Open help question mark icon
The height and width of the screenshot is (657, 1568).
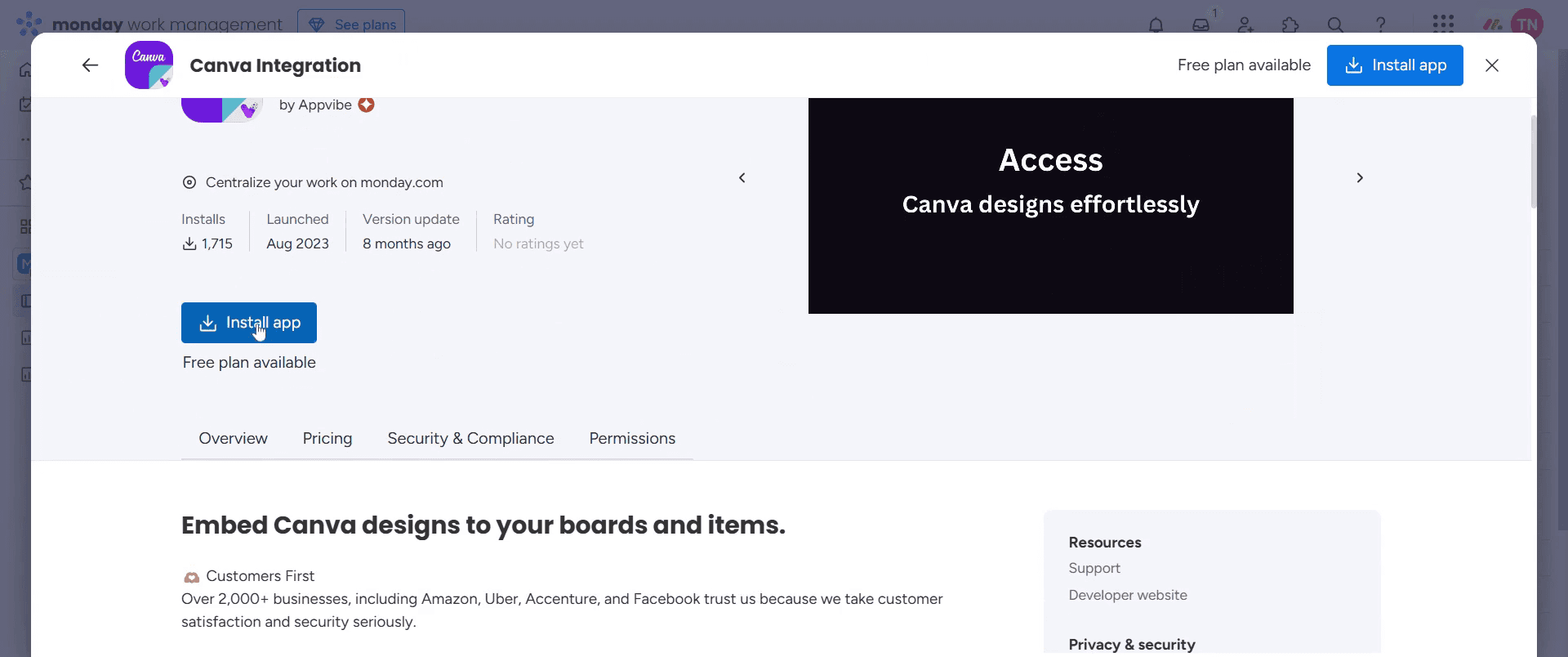coord(1380,25)
